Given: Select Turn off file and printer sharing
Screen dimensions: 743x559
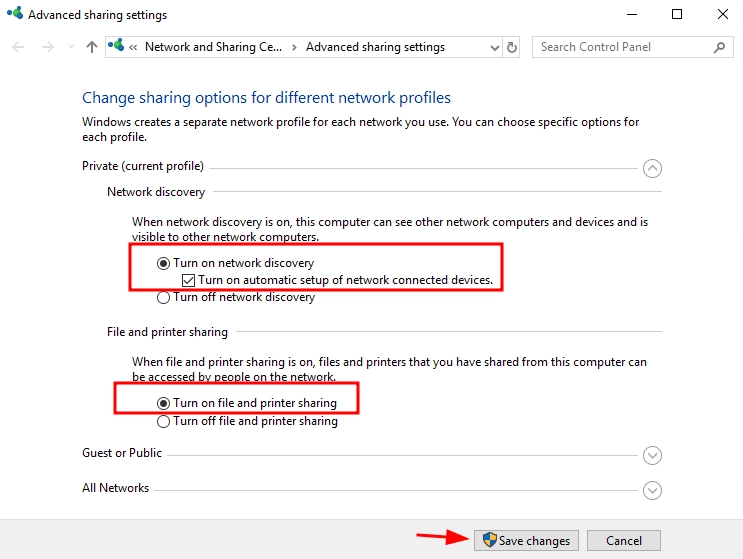Looking at the screenshot, I should pyautogui.click(x=164, y=421).
